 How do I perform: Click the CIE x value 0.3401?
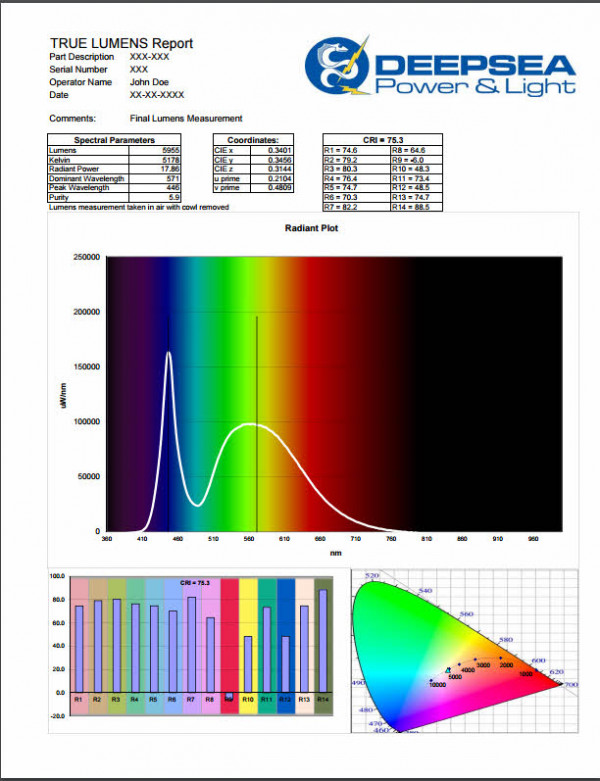point(280,150)
